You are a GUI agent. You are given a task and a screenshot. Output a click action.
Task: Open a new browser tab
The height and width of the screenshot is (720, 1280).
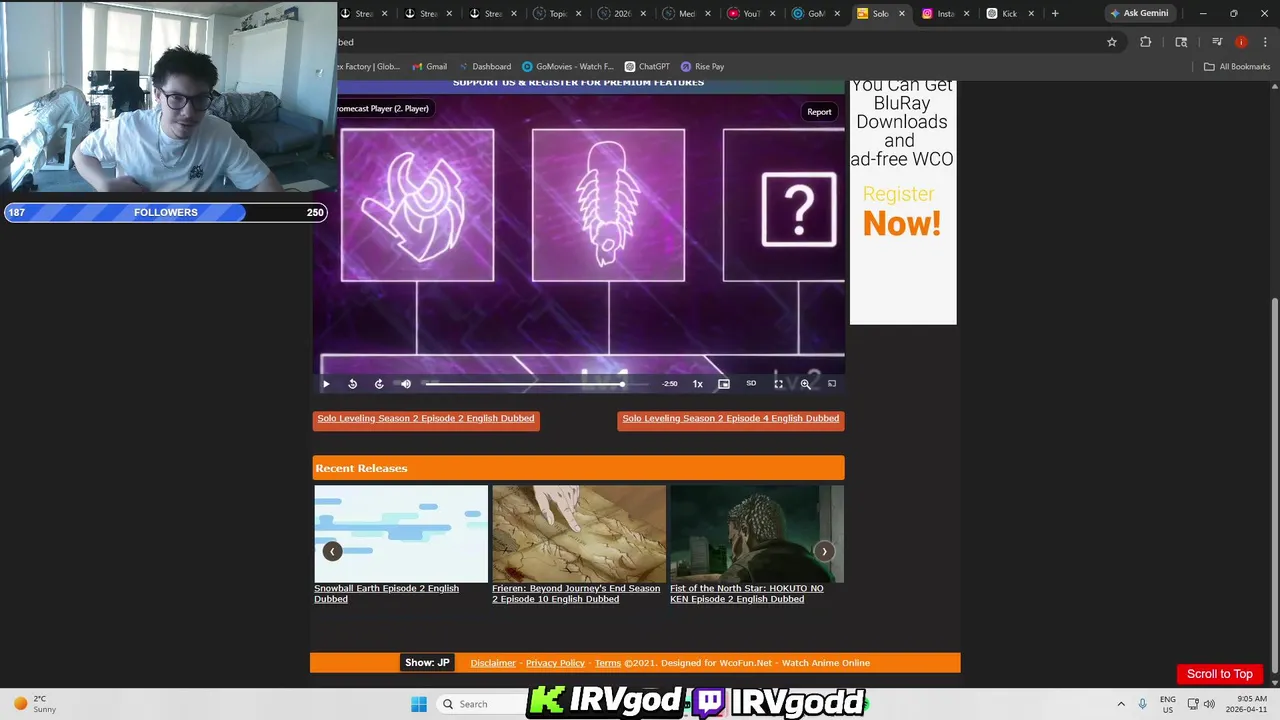point(1055,14)
